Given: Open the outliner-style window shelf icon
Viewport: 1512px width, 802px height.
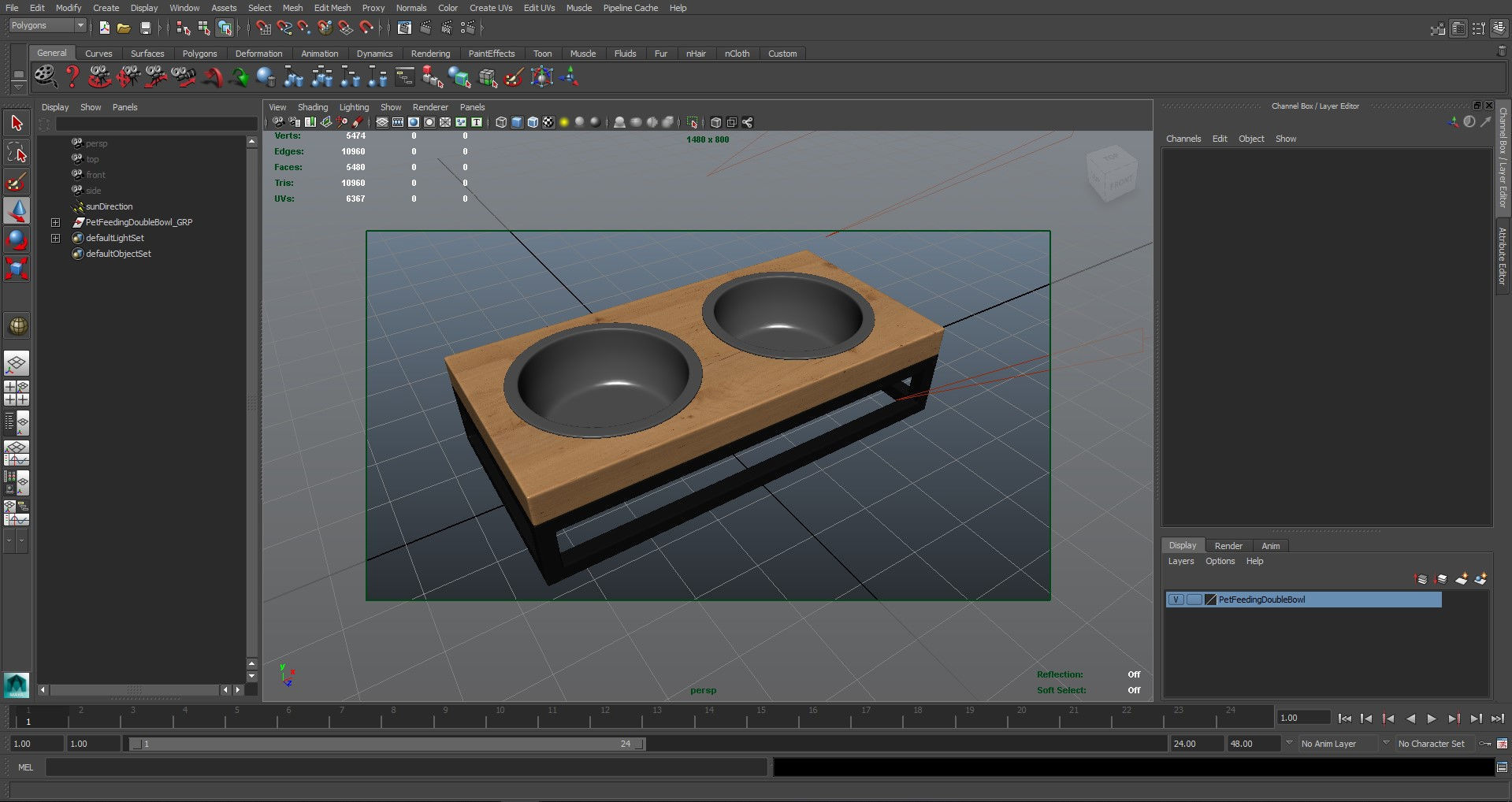Looking at the screenshot, I should 405,76.
